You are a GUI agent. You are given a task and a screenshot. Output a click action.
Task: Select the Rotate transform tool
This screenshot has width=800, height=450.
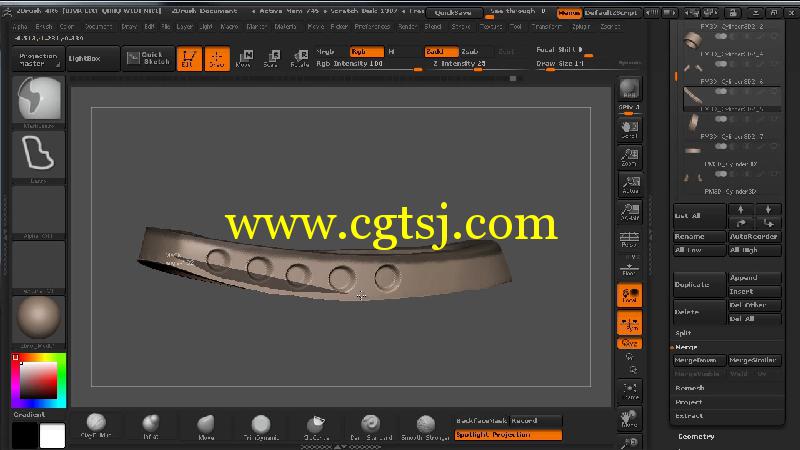coord(299,58)
